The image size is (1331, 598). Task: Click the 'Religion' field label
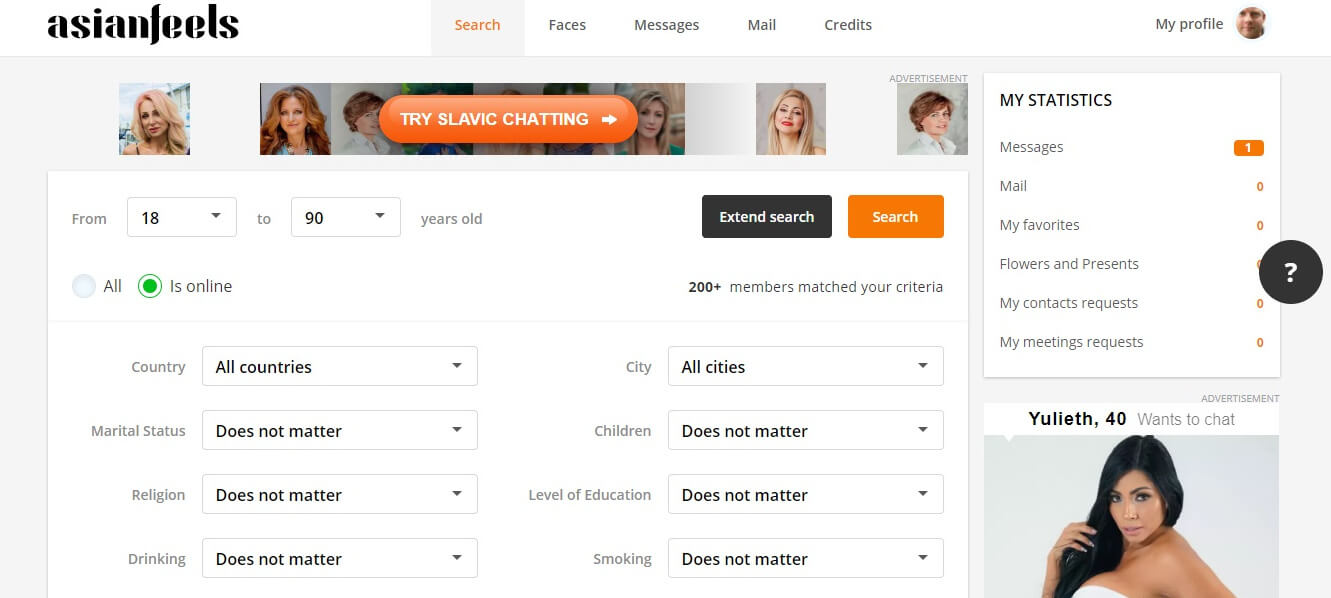click(x=158, y=495)
